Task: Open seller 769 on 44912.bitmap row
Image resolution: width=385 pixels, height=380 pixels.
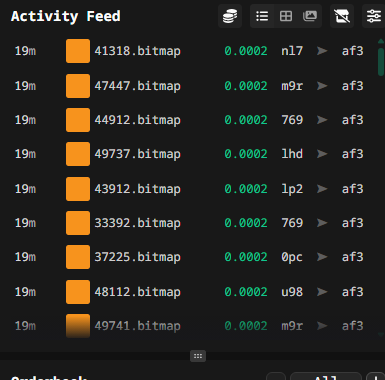Action: point(292,120)
